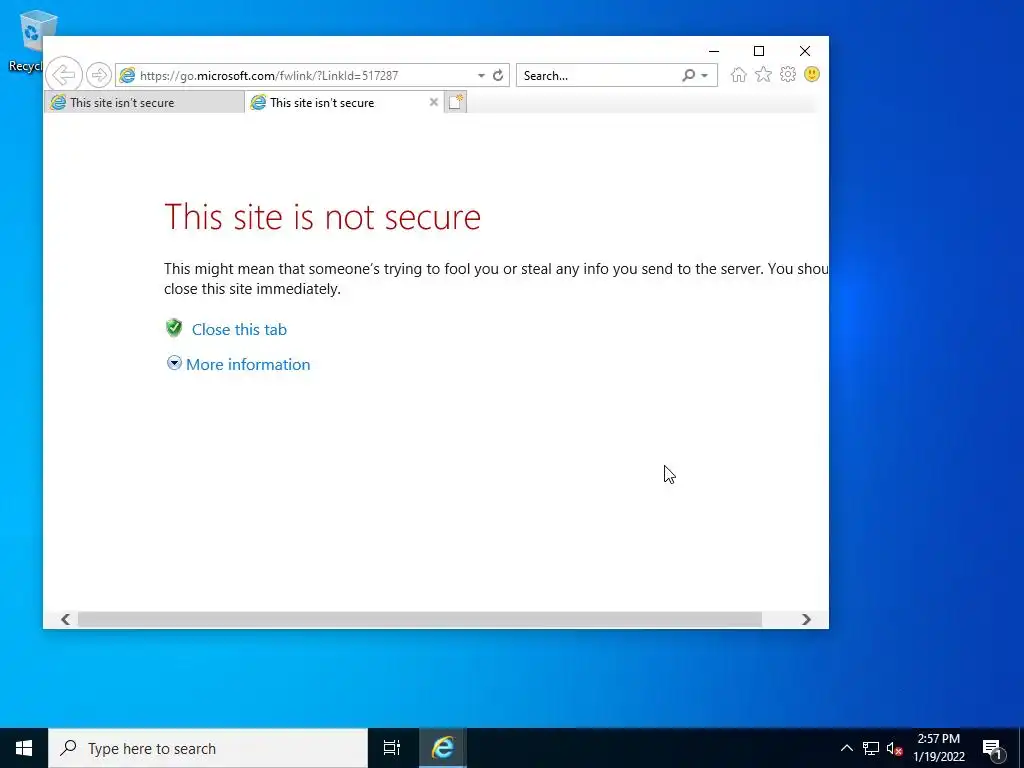Open the Tools gear icon
The width and height of the screenshot is (1024, 768).
click(x=788, y=74)
